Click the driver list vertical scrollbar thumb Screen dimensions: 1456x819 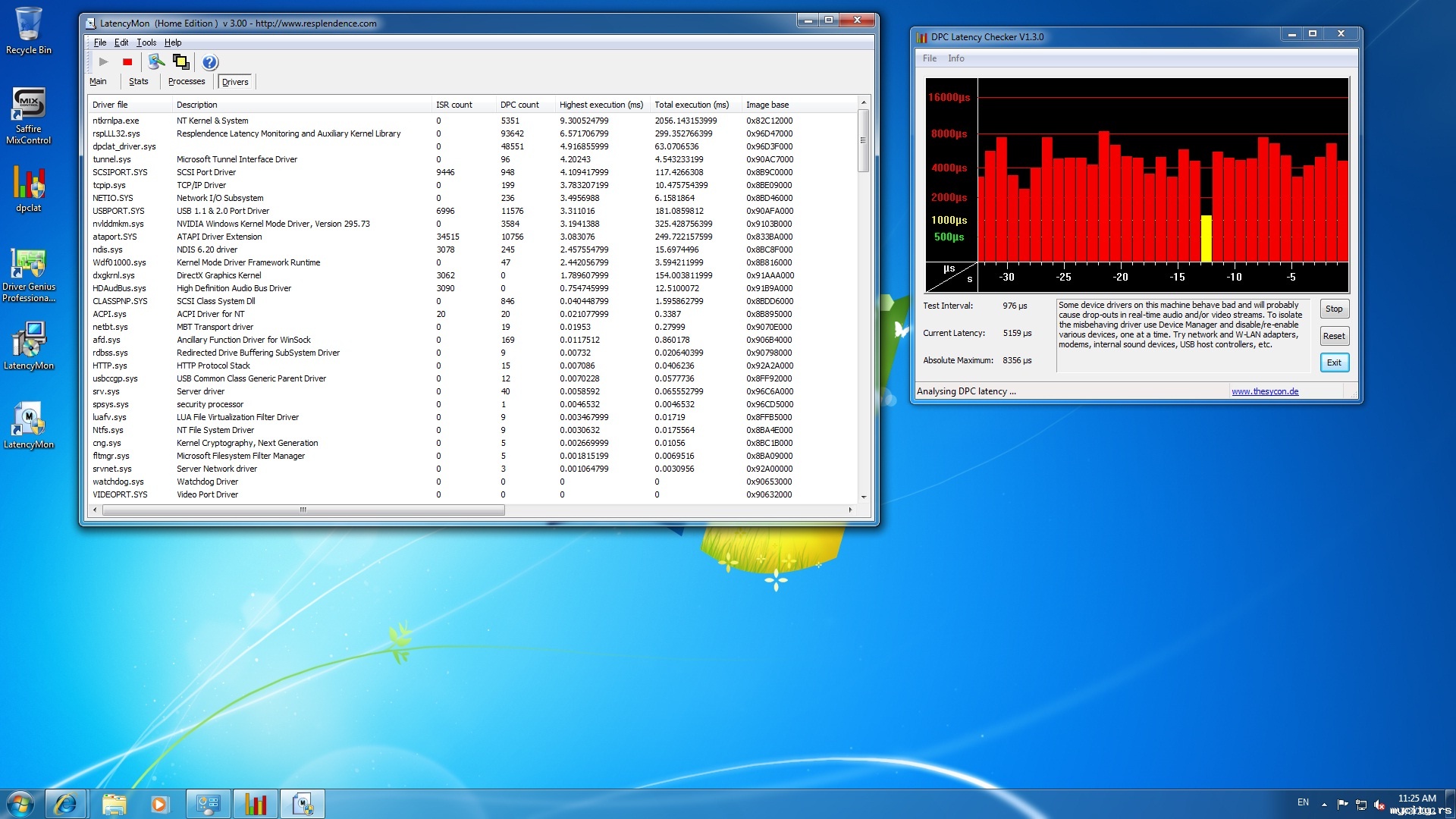[x=863, y=141]
